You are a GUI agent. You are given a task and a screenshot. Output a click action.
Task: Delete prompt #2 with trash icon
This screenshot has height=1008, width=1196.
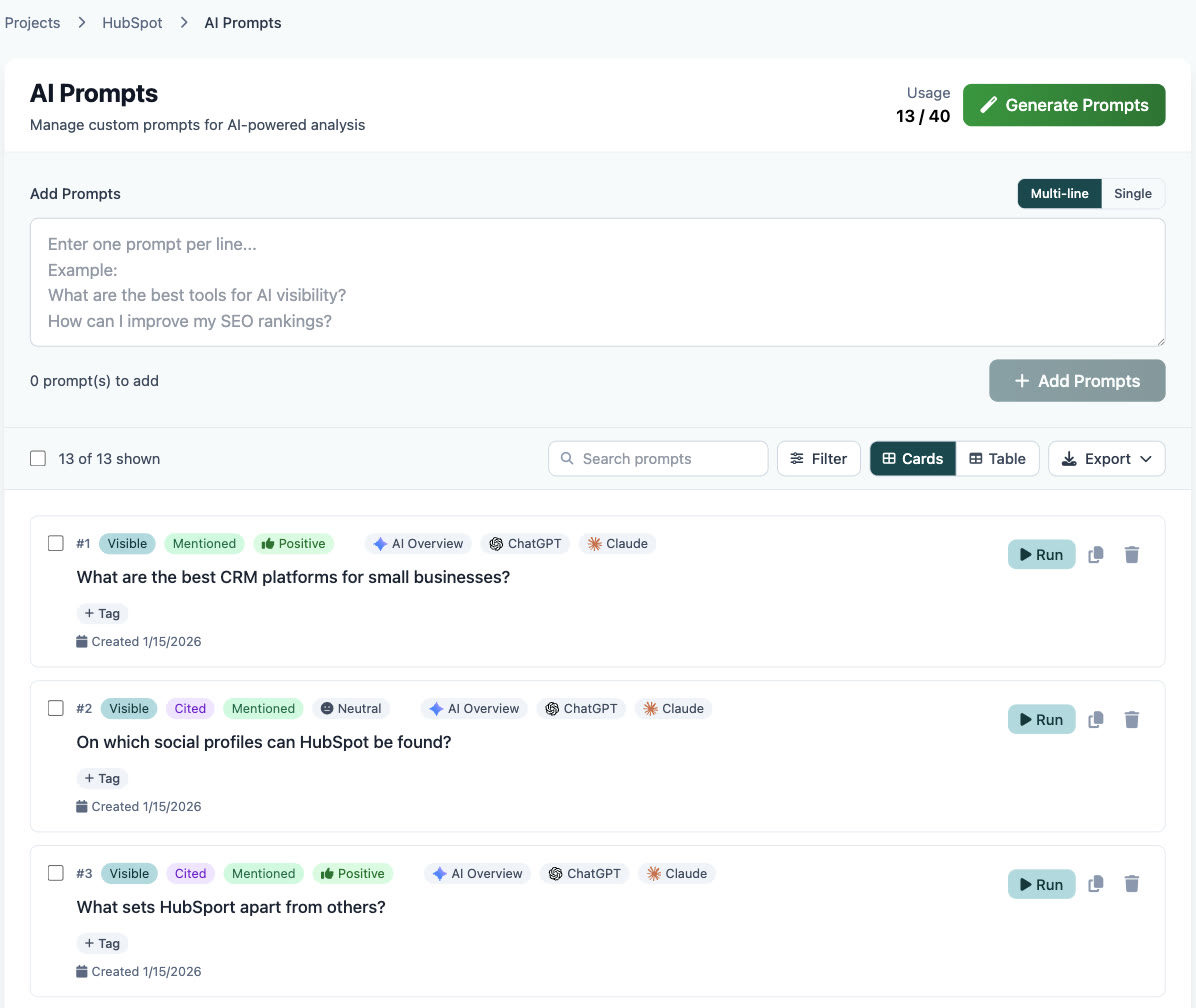(1131, 719)
